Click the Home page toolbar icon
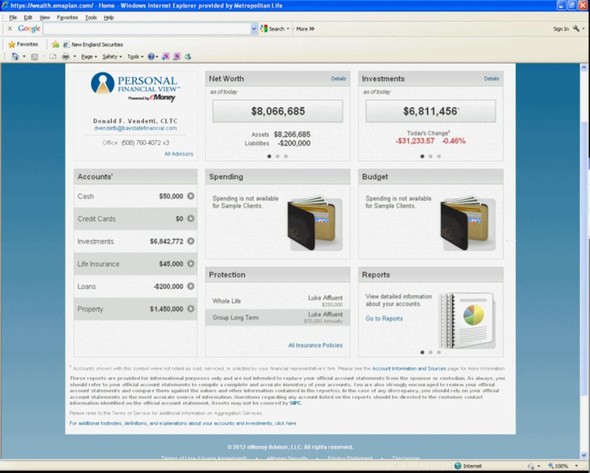Image resolution: width=590 pixels, height=473 pixels. 15,56
